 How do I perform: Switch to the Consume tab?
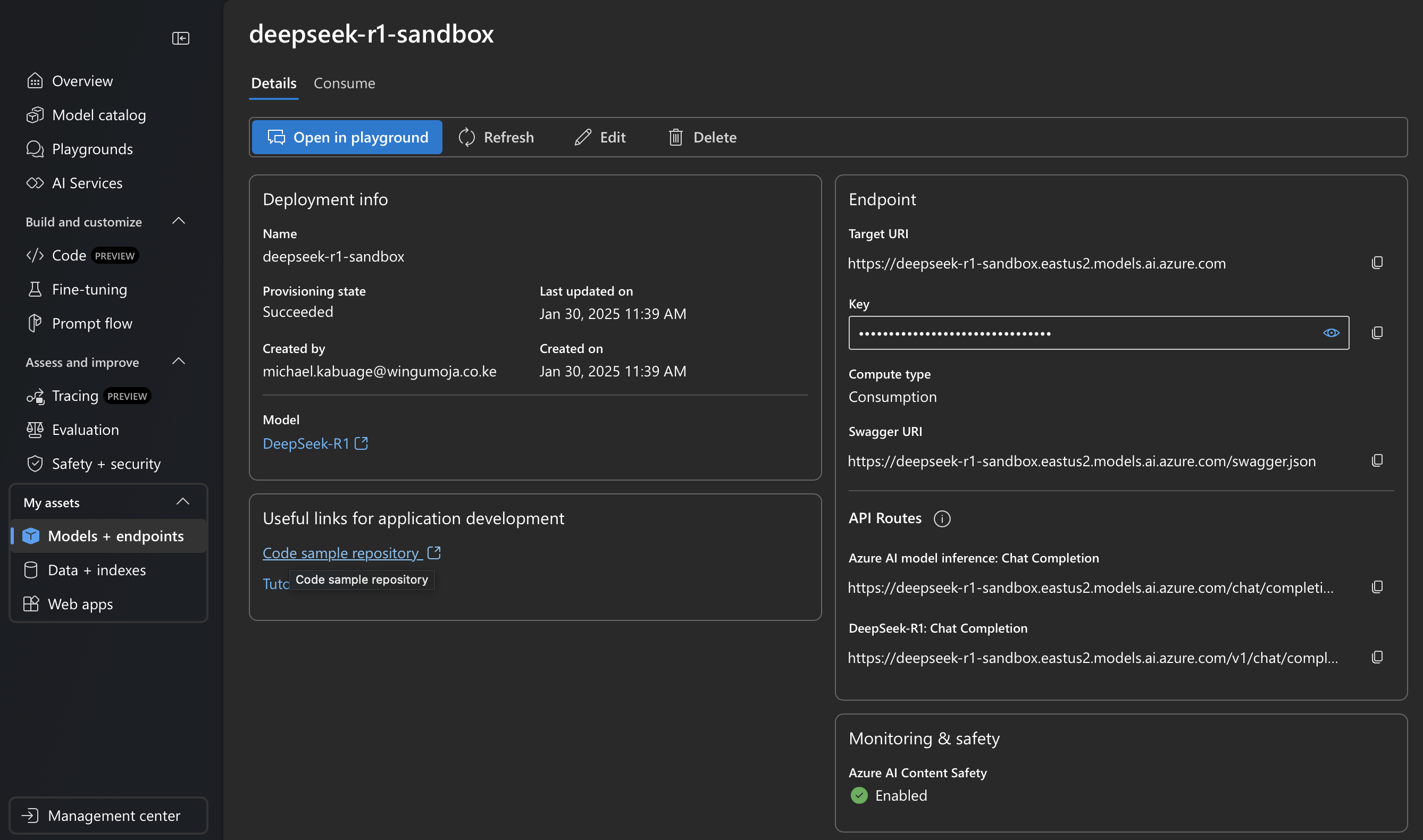(x=344, y=83)
